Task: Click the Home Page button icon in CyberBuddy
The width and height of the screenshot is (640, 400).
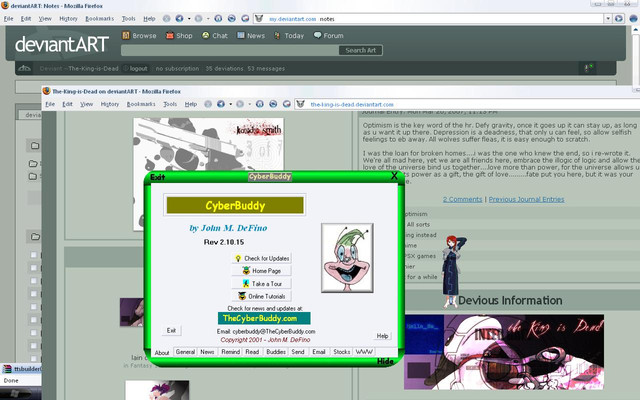Action: click(x=246, y=271)
